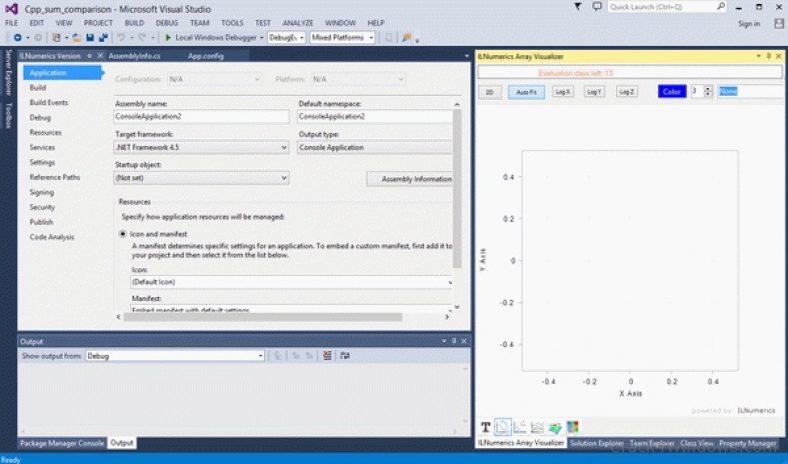Viewport: 788px width, 464px height.
Task: Select the line plot icon in Array Visualizer
Action: [503, 427]
